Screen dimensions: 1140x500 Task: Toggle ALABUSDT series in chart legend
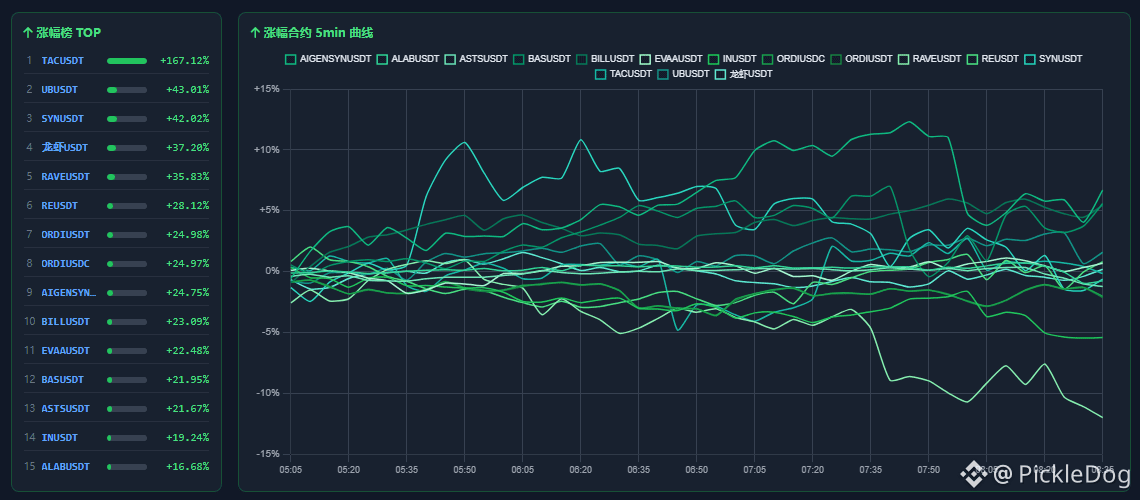408,59
